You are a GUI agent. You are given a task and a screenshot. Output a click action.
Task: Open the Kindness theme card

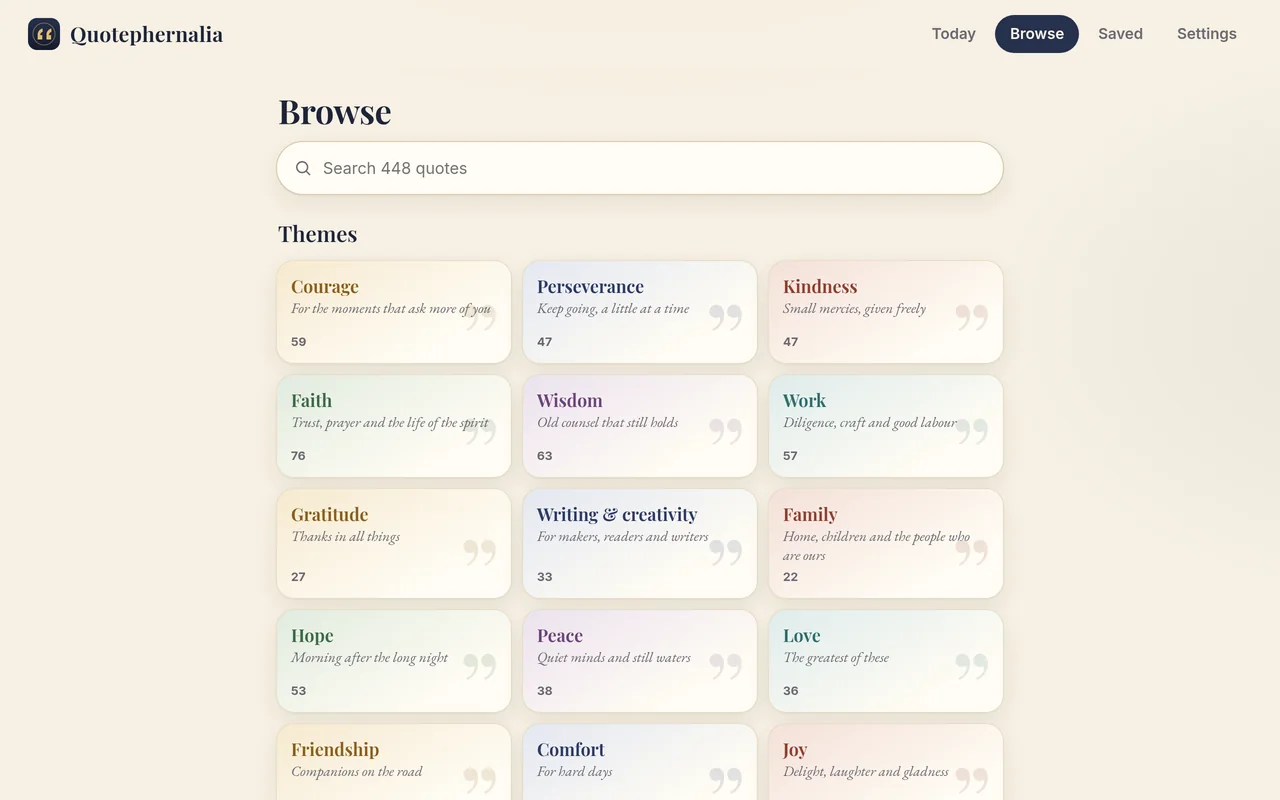pyautogui.click(x=886, y=312)
